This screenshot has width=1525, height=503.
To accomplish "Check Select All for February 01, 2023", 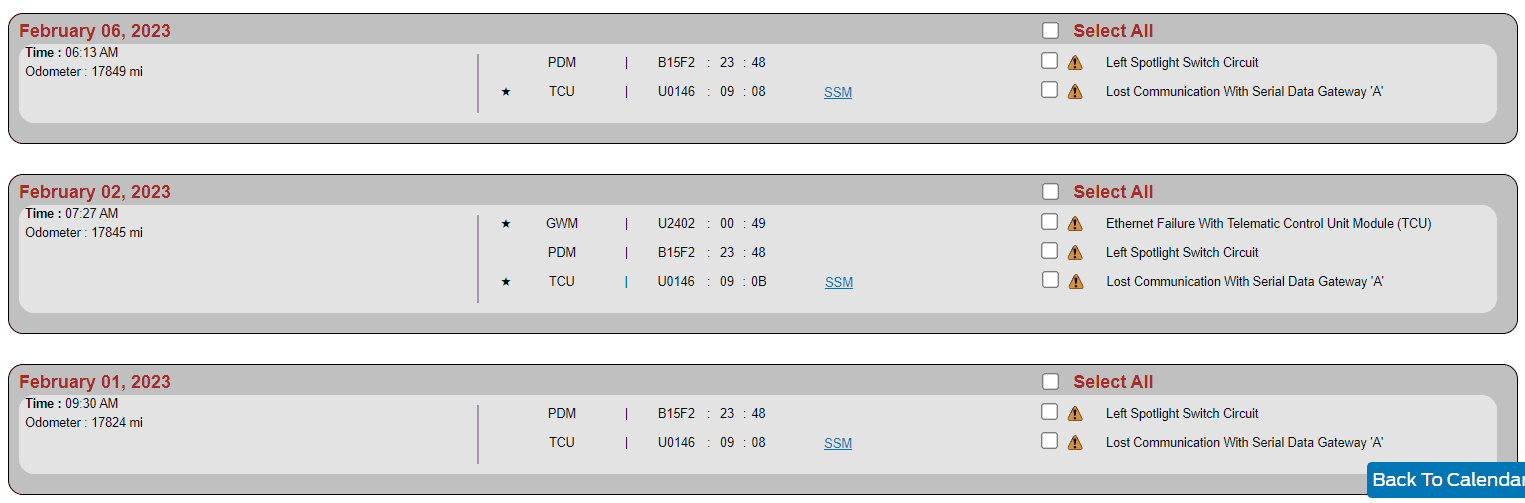I will 1050,381.
